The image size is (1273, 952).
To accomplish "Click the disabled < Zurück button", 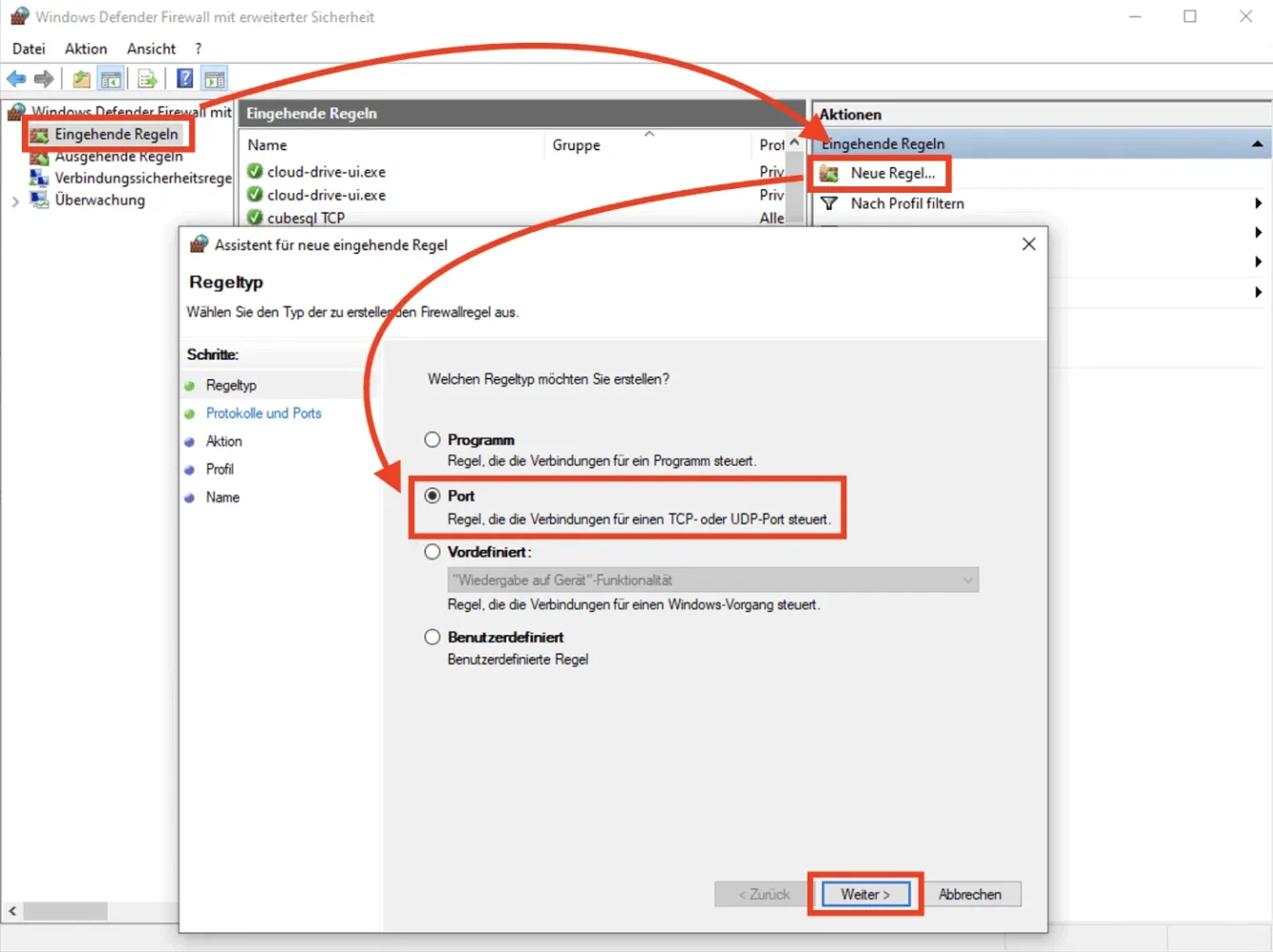I will pyautogui.click(x=764, y=894).
